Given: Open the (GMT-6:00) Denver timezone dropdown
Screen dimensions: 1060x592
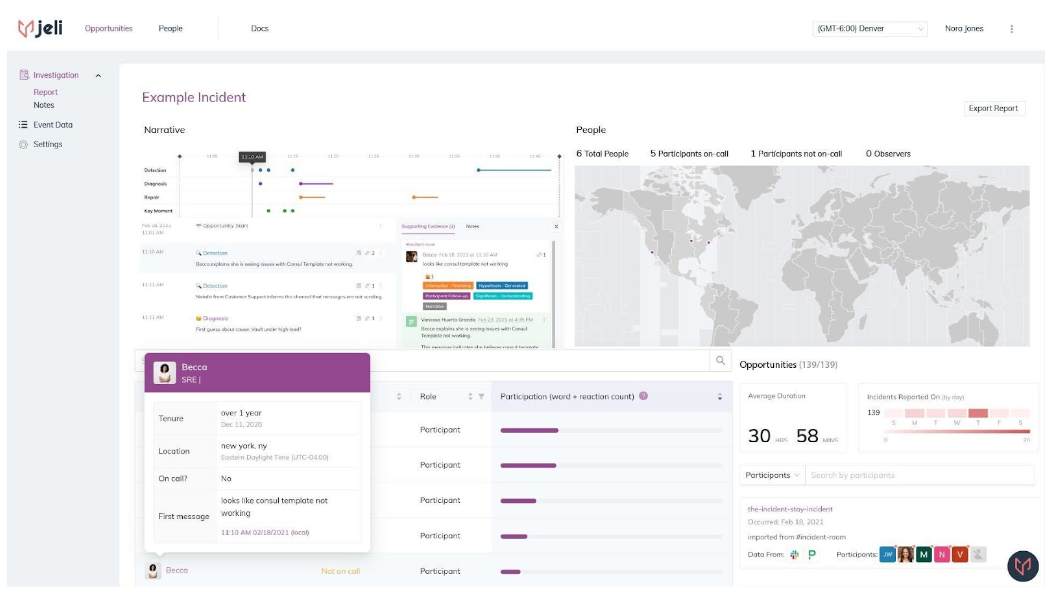Looking at the screenshot, I should pyautogui.click(x=869, y=28).
